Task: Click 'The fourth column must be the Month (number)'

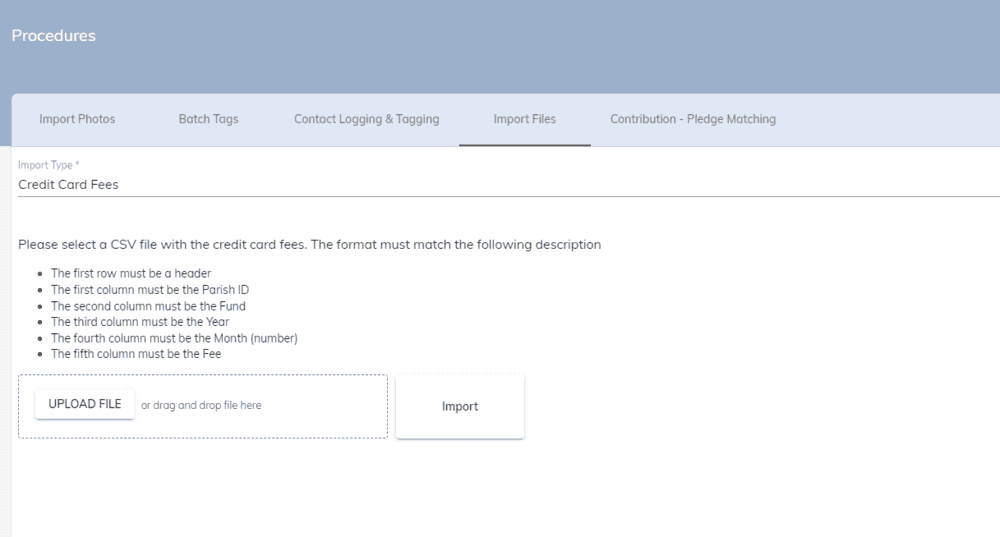Action: (x=174, y=338)
